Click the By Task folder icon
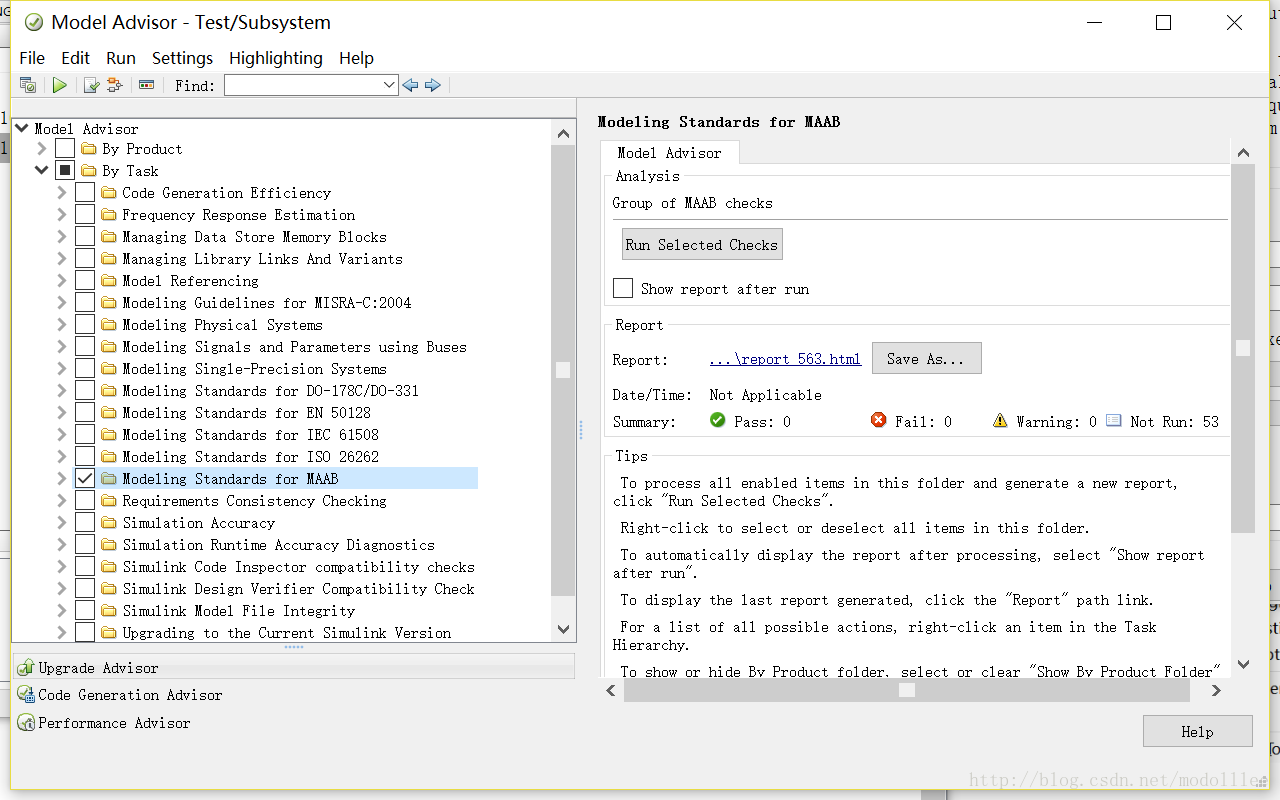Image resolution: width=1280 pixels, height=800 pixels. tap(88, 171)
